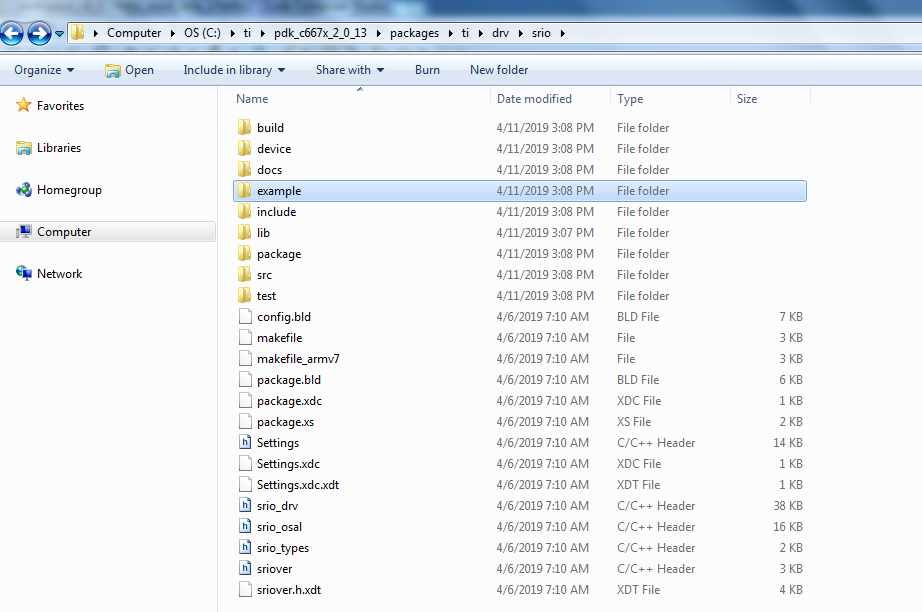Select Libraries icon in navigation pane

24,148
